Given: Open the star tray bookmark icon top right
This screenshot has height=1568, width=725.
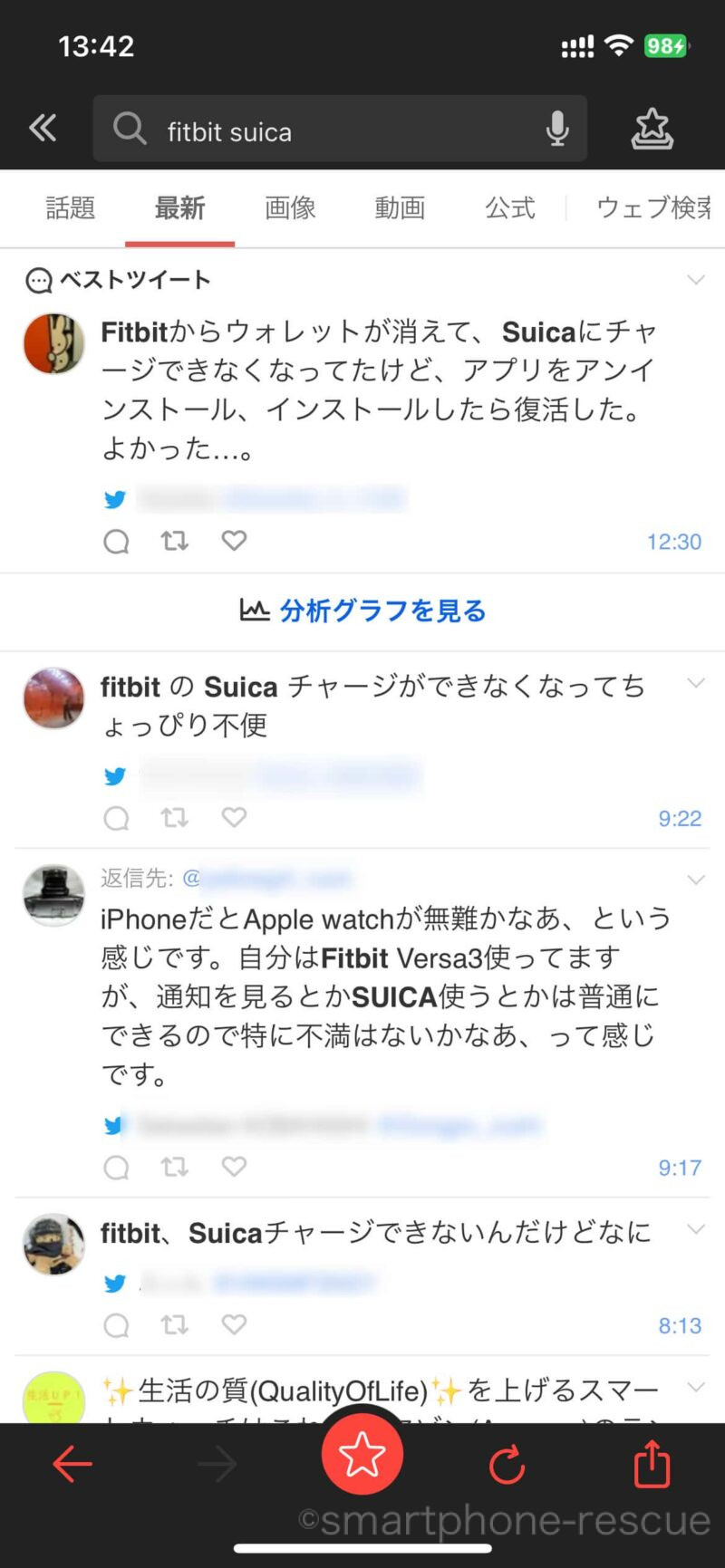Looking at the screenshot, I should tap(652, 130).
